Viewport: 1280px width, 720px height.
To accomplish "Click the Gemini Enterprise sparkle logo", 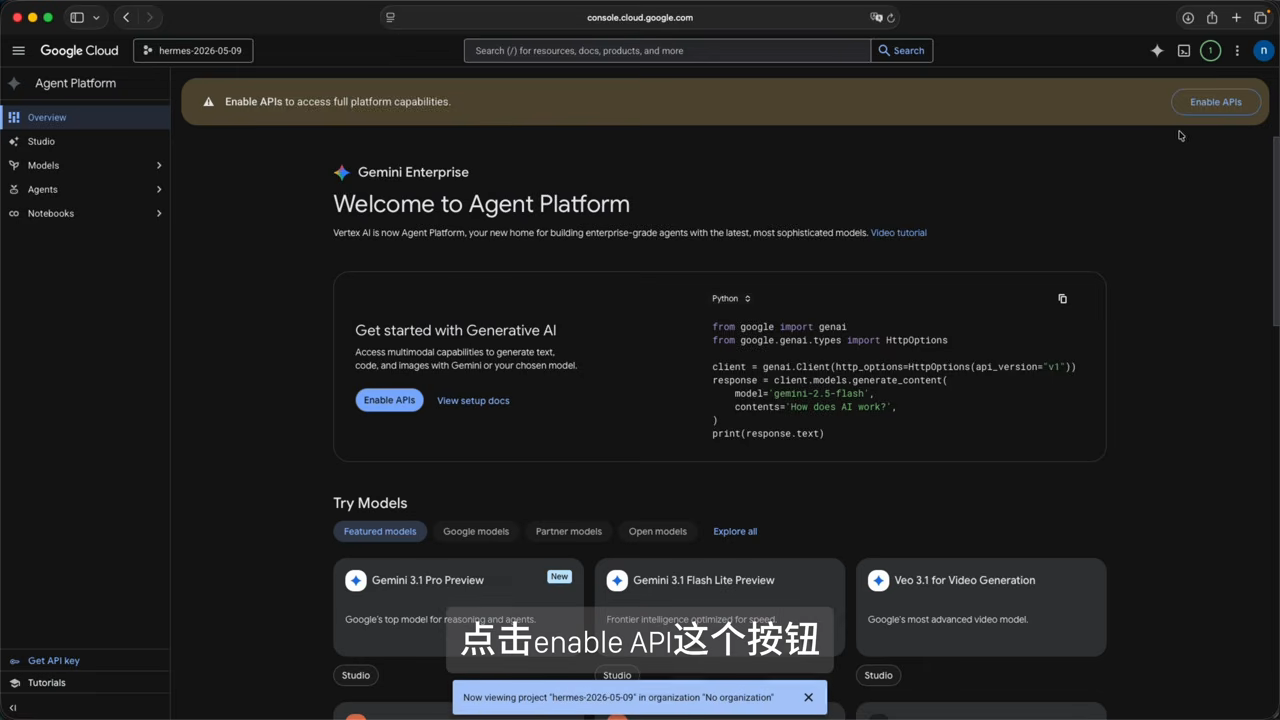I will (342, 172).
